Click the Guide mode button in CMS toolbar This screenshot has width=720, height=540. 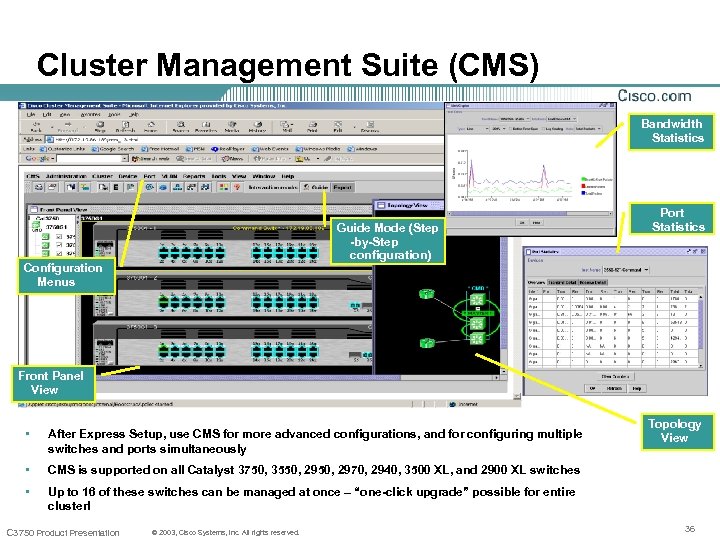pyautogui.click(x=316, y=187)
